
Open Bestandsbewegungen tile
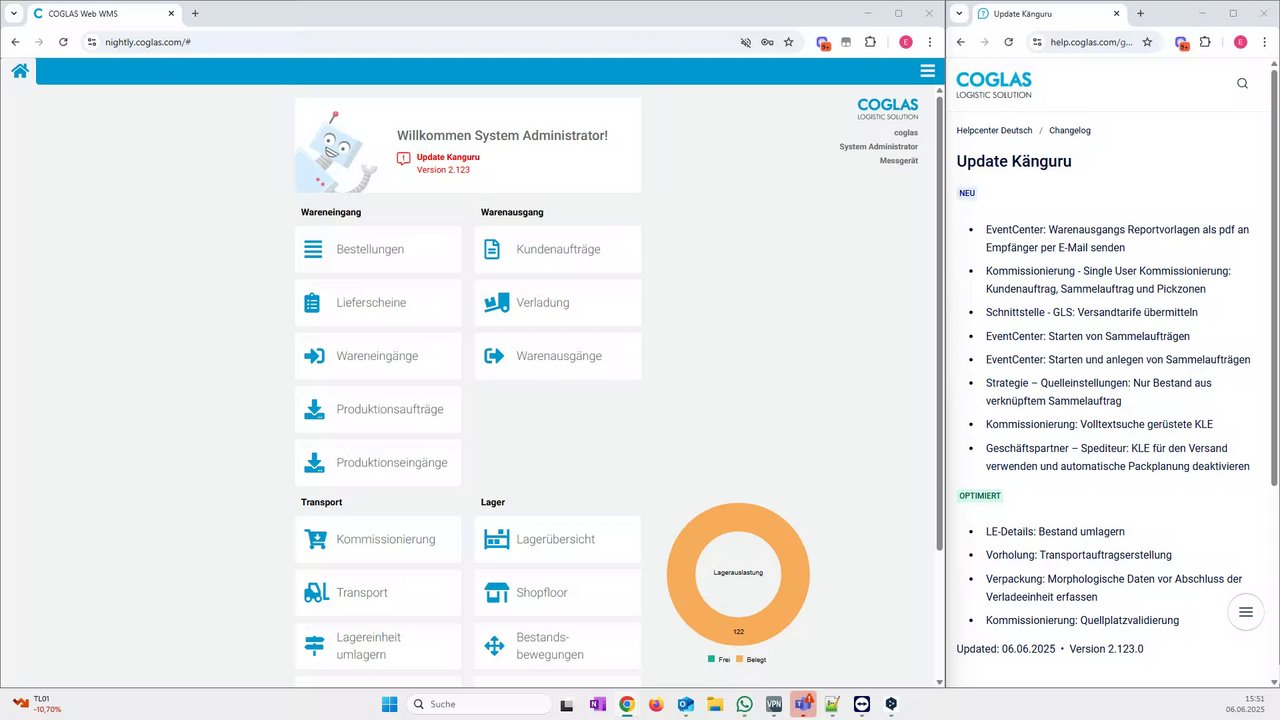pos(558,646)
